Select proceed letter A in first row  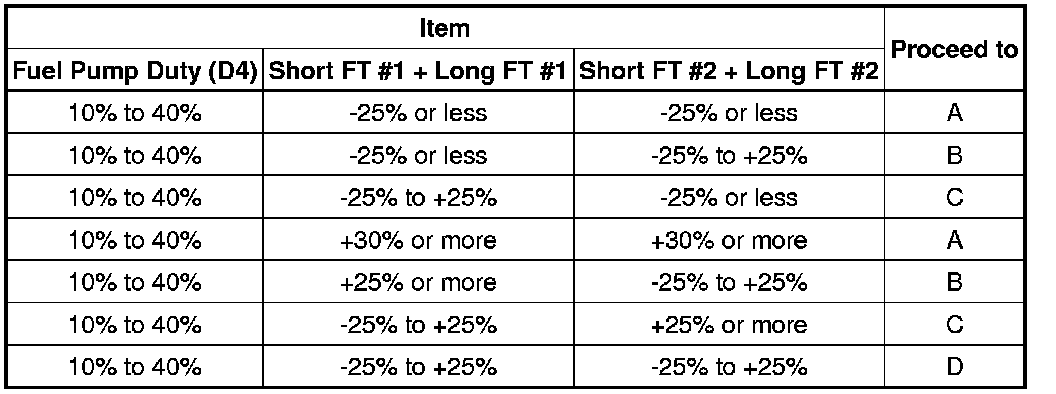point(954,112)
